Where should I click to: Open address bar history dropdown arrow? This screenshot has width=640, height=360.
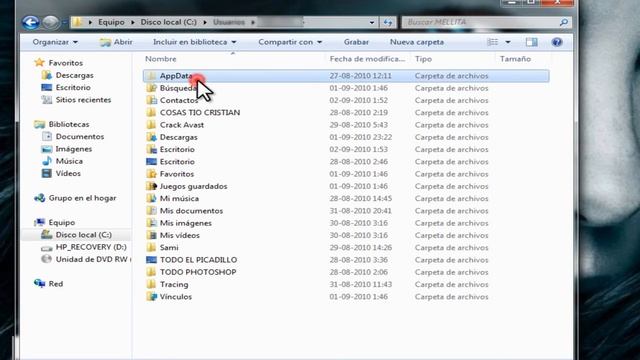pyautogui.click(x=371, y=22)
